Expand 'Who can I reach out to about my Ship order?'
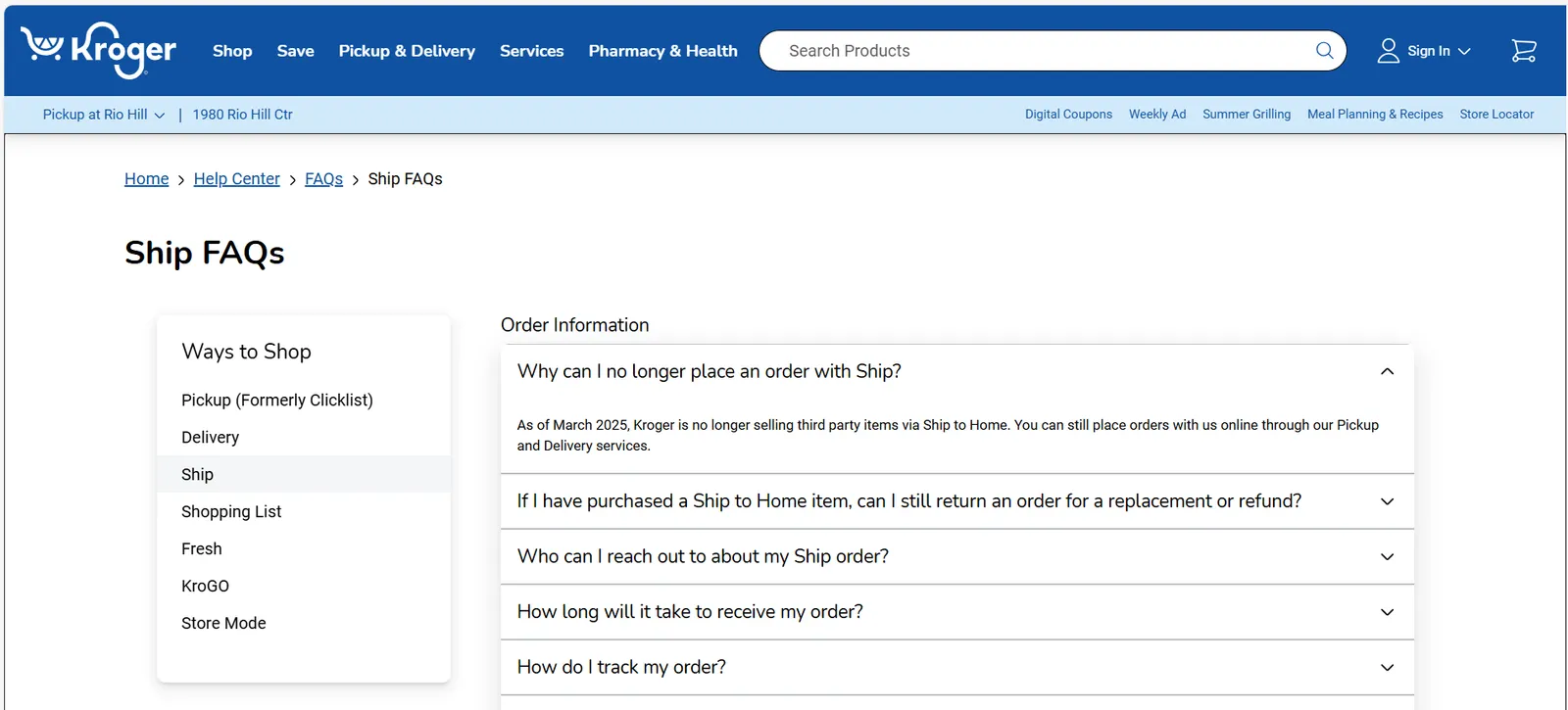 [956, 556]
